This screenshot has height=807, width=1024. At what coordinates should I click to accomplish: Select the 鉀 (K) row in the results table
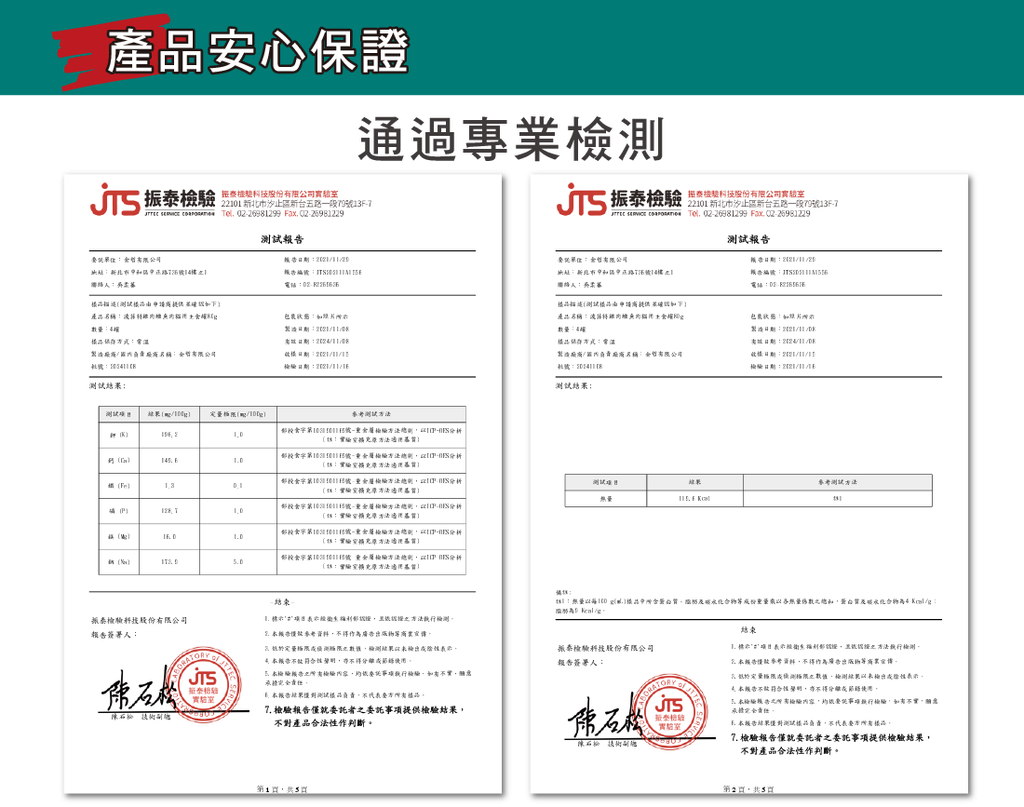coord(280,437)
